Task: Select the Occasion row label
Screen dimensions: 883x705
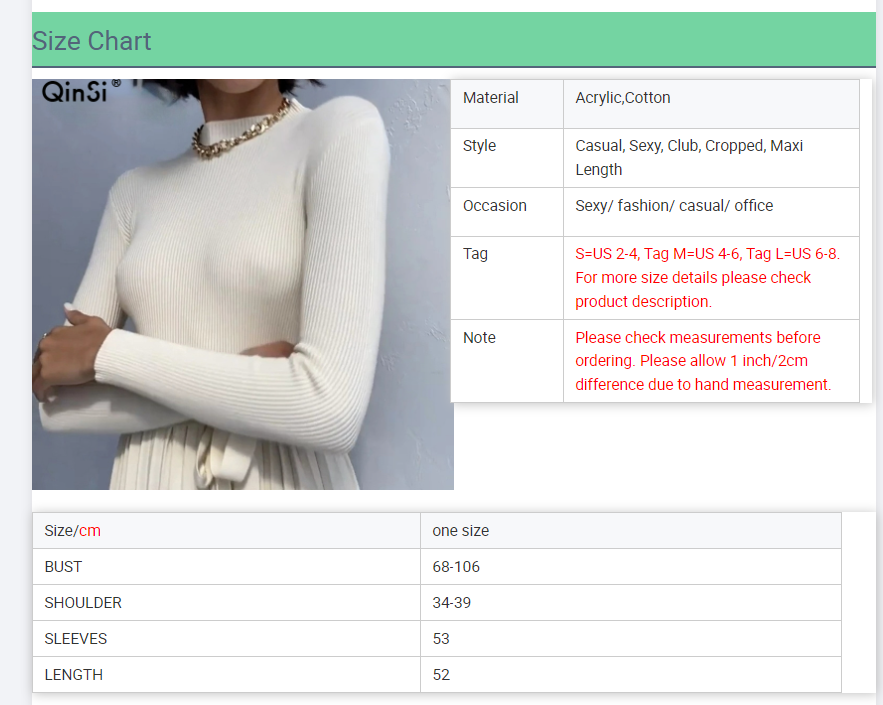Action: tap(495, 206)
